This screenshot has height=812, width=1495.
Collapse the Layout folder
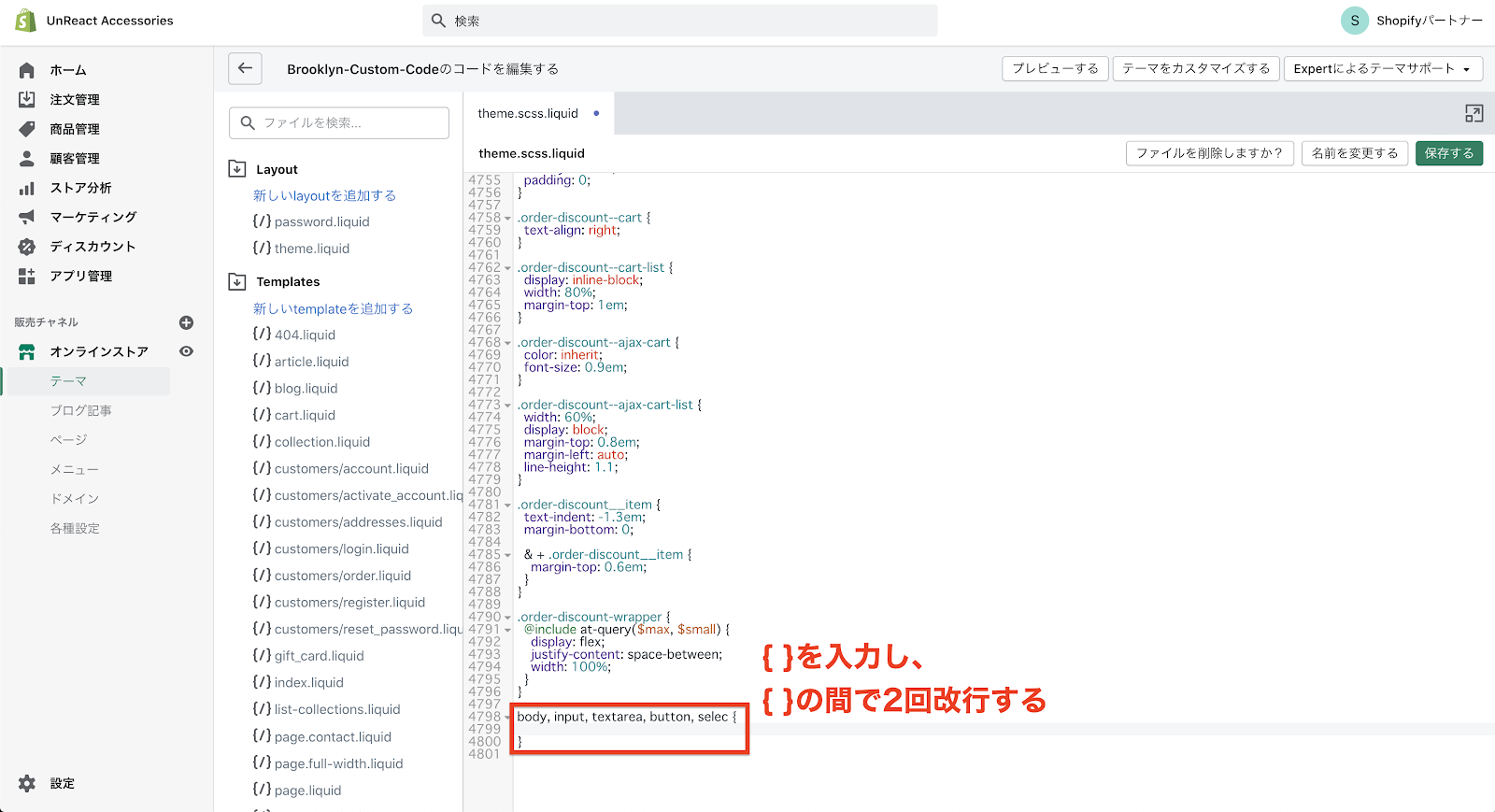[237, 169]
